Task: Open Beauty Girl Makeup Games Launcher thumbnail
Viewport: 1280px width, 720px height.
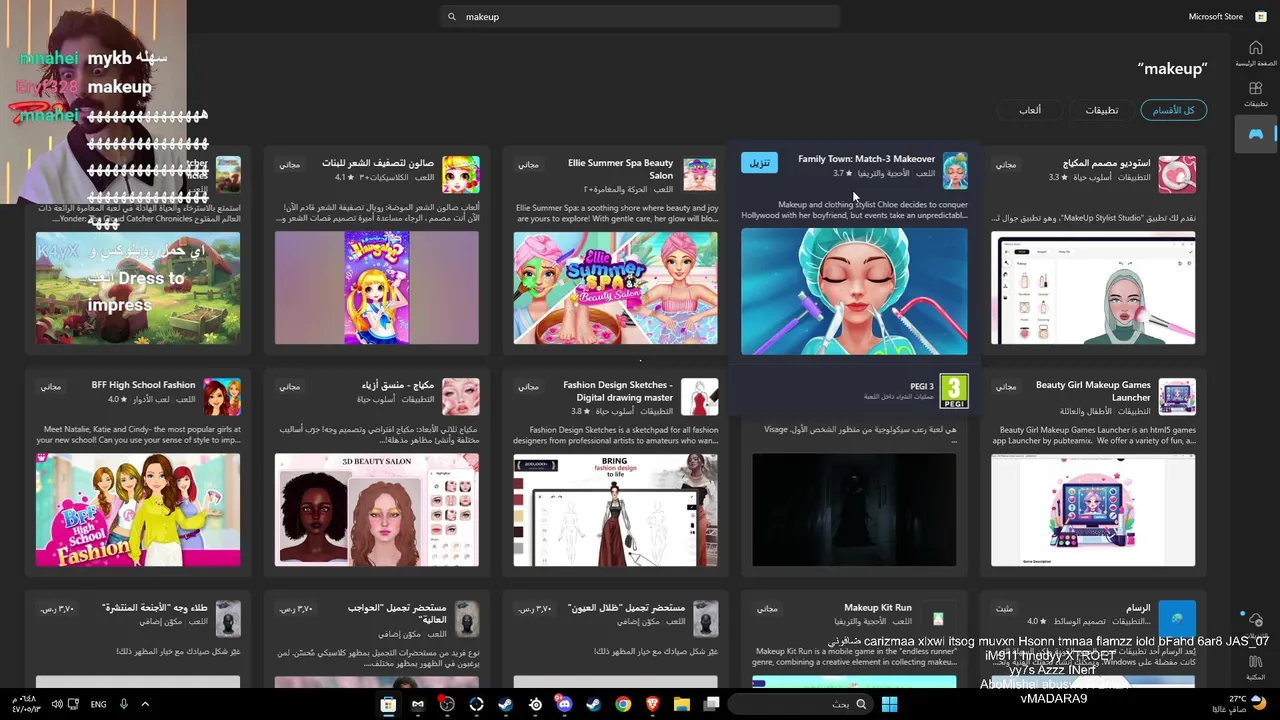Action: tap(1093, 510)
